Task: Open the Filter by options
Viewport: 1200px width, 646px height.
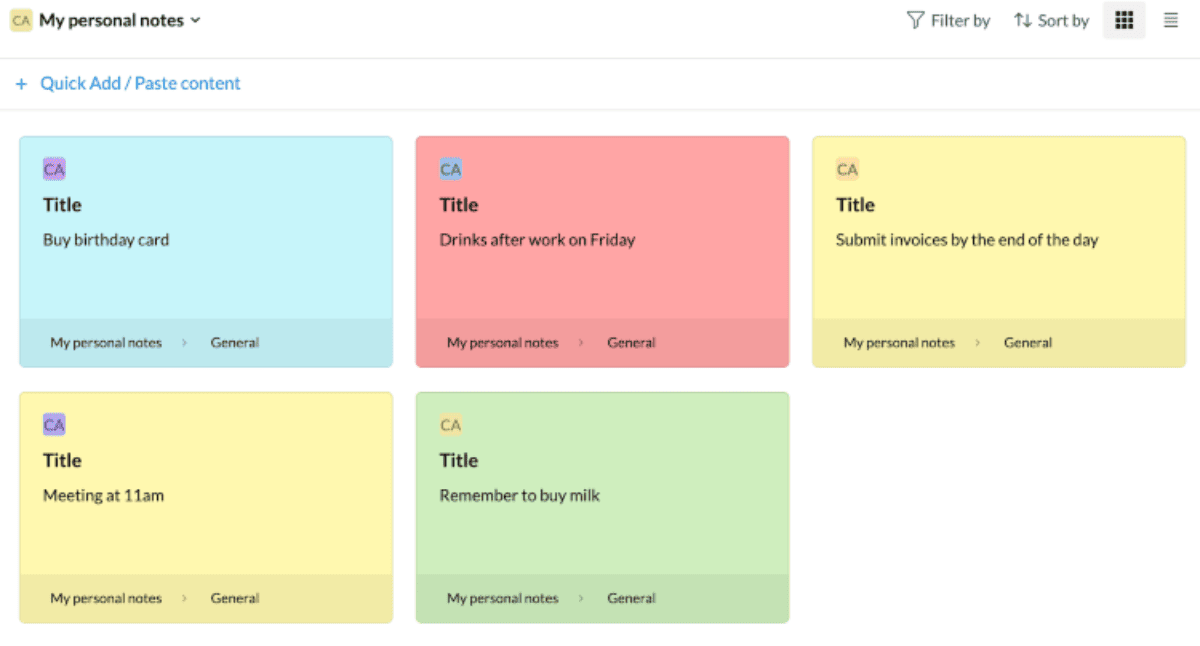Action: (948, 20)
